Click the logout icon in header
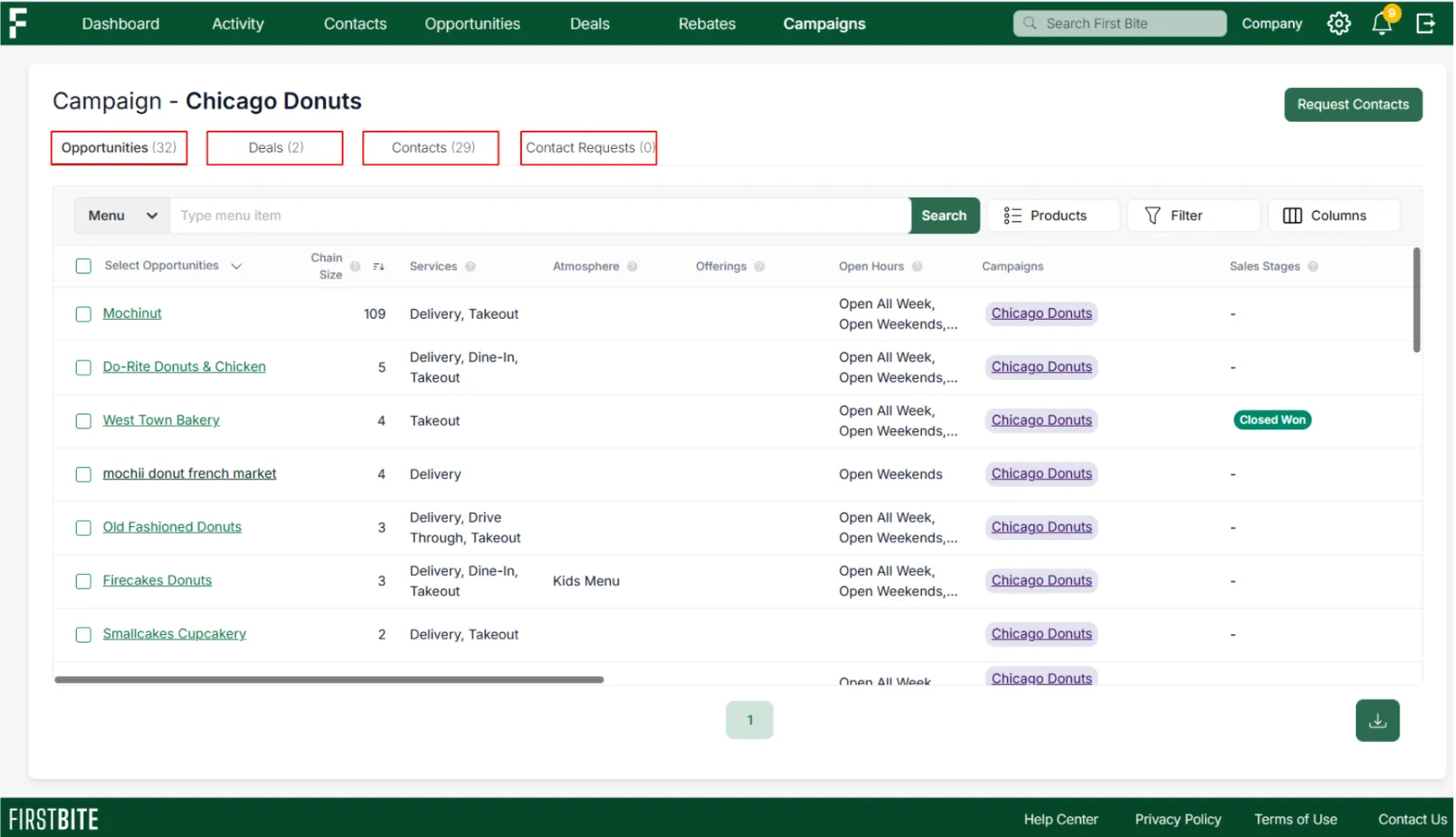1456x837 pixels. [1427, 24]
